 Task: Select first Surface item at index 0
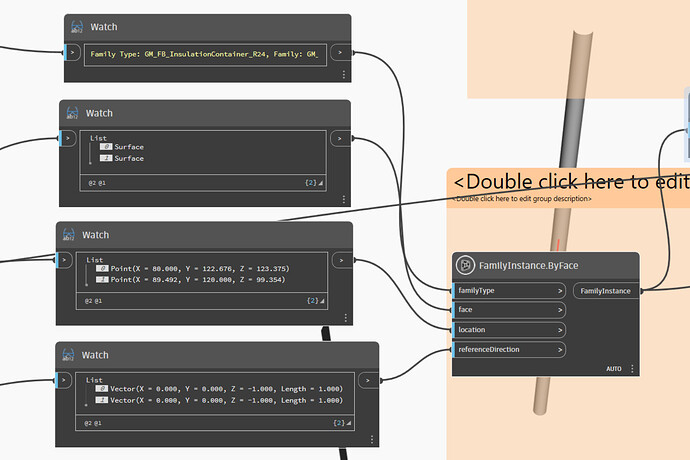click(x=122, y=147)
